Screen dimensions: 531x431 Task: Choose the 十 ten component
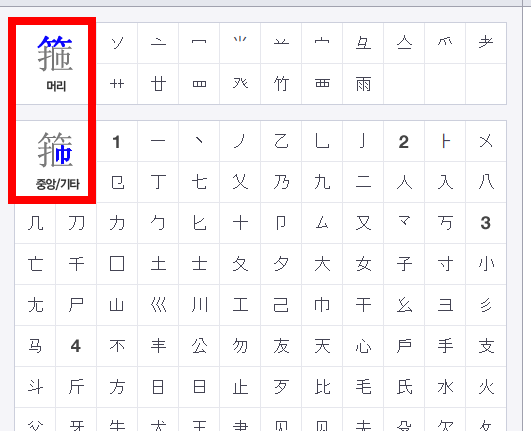tap(240, 223)
